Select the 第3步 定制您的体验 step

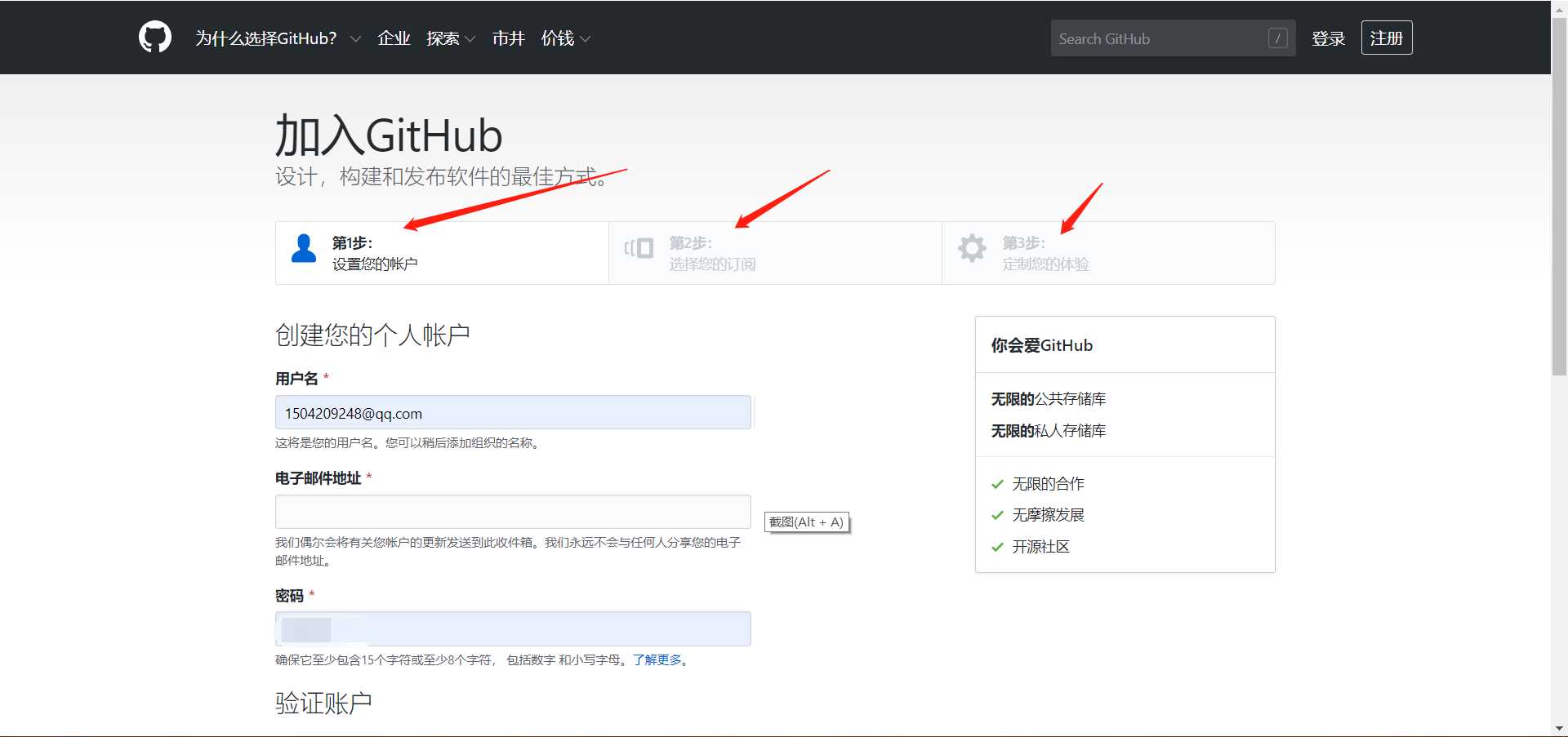[1108, 253]
